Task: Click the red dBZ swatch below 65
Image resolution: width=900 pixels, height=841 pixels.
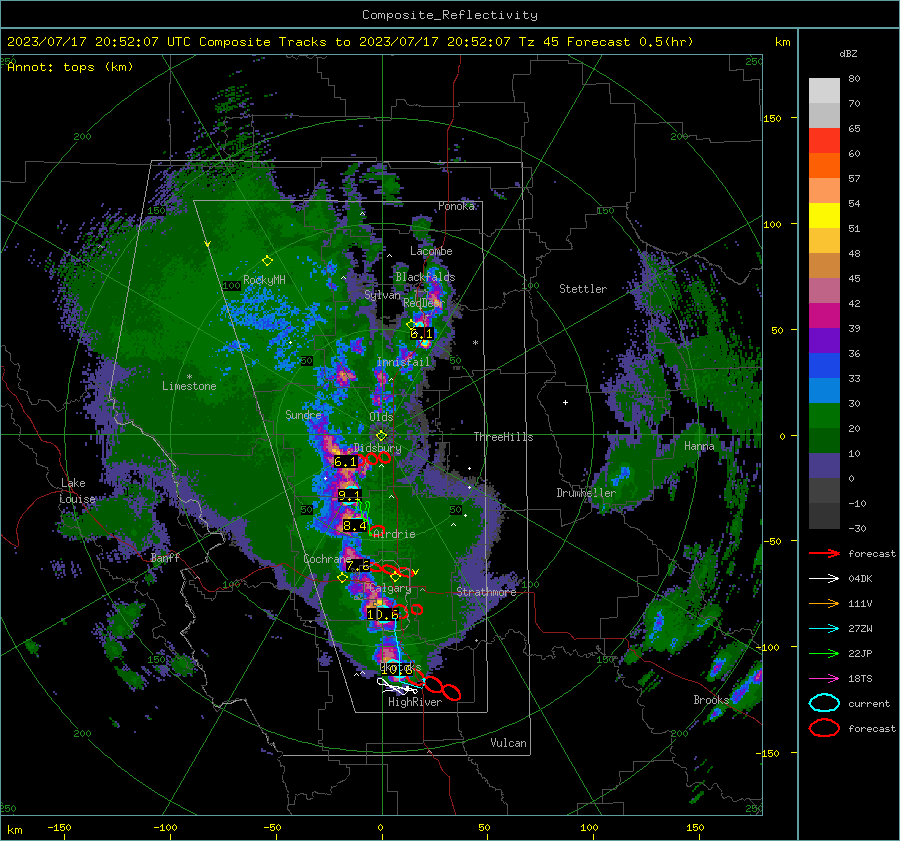Action: coord(824,141)
